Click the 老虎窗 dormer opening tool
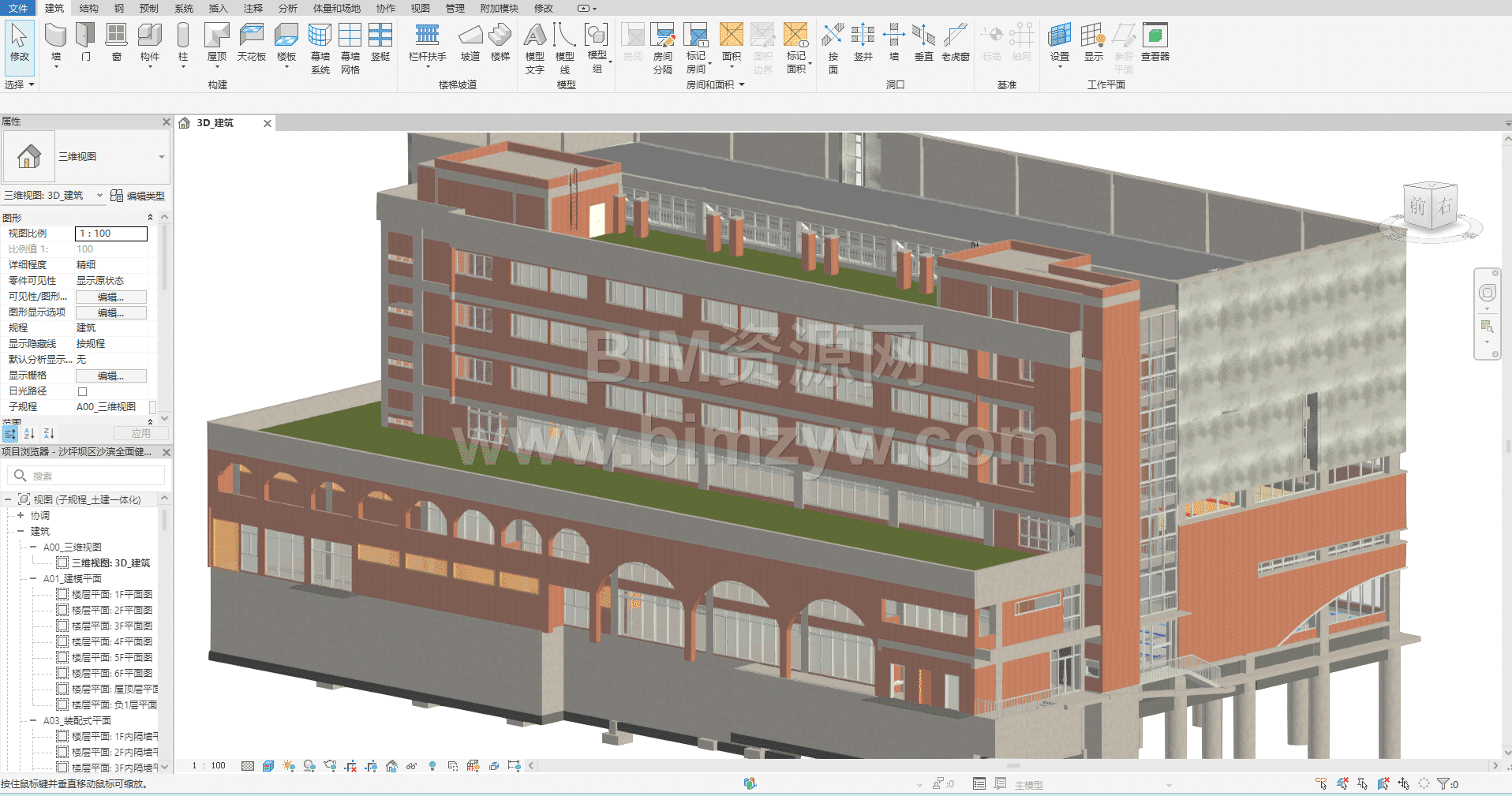The image size is (1512, 796). (x=955, y=43)
